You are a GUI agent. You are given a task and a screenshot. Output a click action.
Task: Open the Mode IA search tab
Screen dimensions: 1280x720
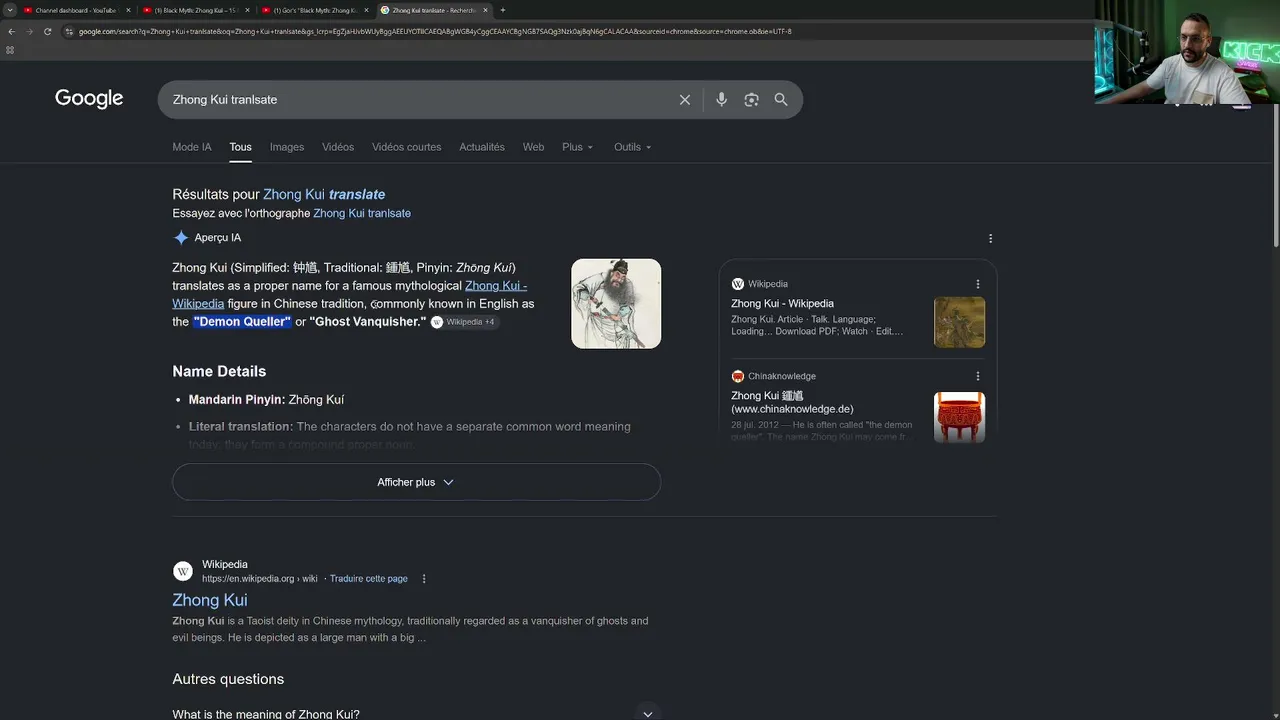click(x=192, y=147)
